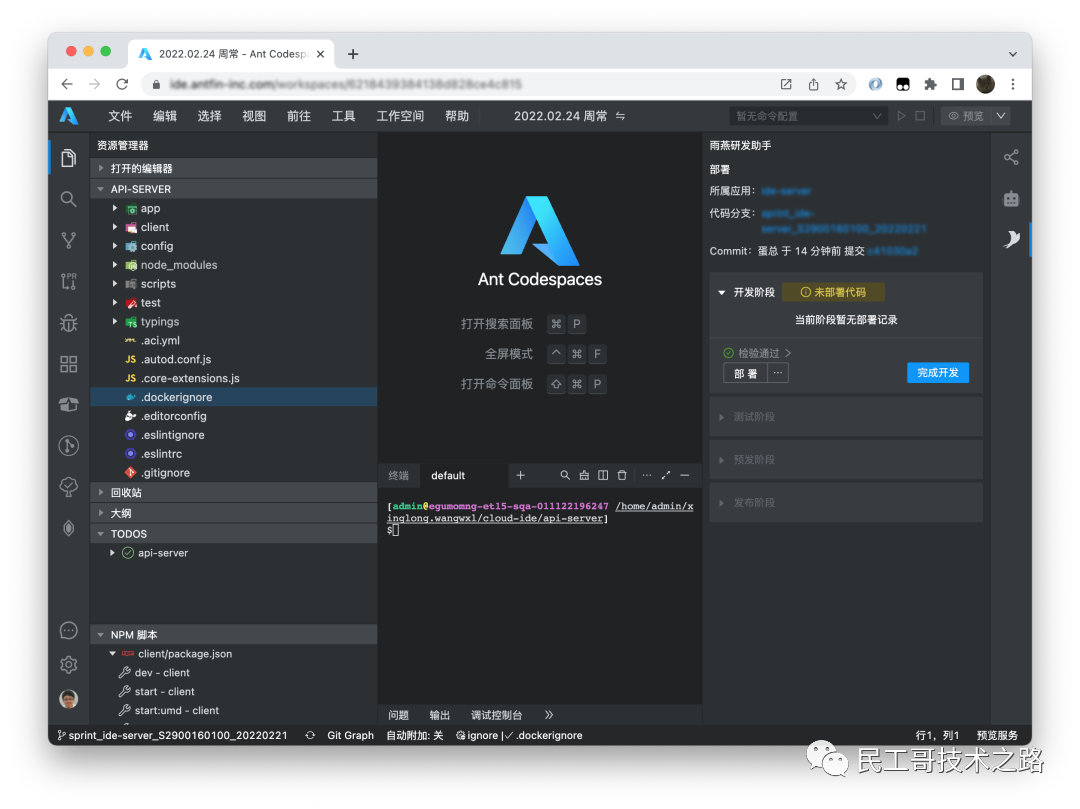Open the preview dropdown arrow
Viewport: 1080px width, 809px height.
point(1001,116)
